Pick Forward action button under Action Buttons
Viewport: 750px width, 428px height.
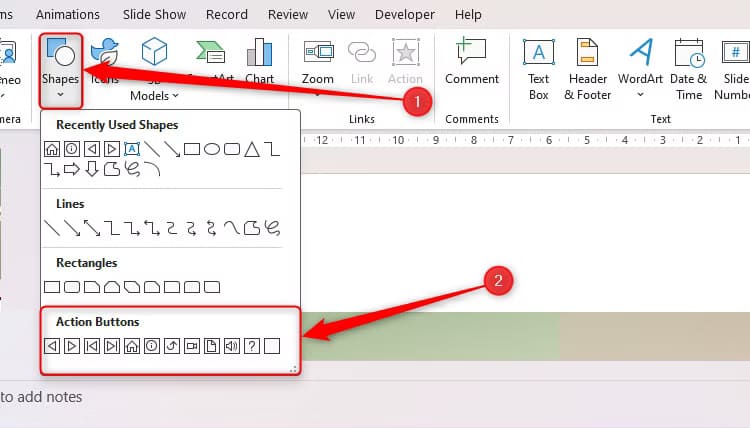pos(72,346)
